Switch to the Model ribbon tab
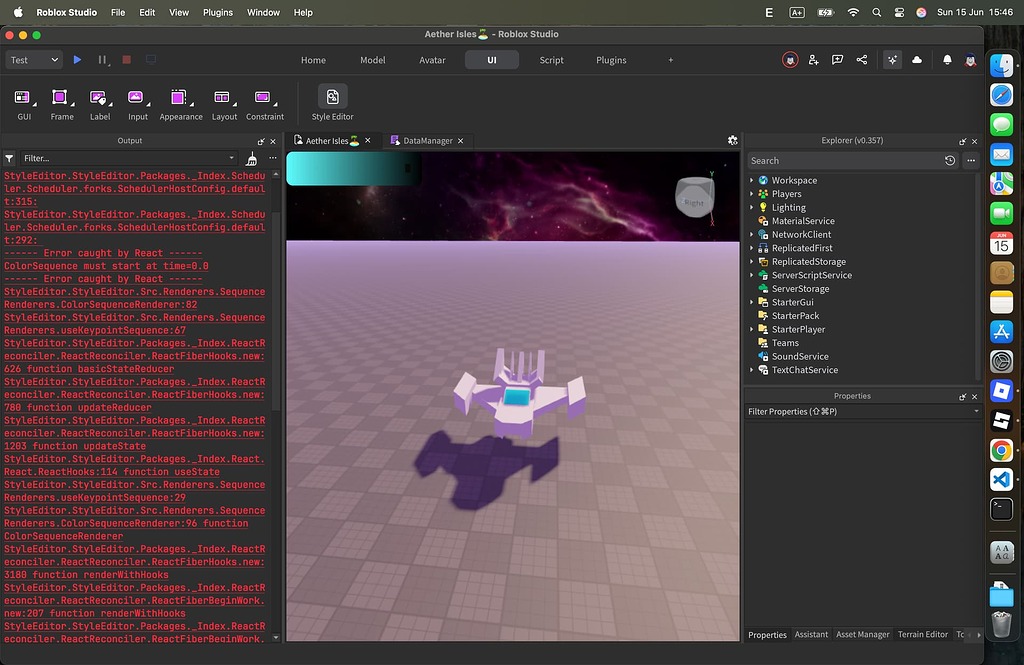The image size is (1024, 665). pyautogui.click(x=373, y=60)
